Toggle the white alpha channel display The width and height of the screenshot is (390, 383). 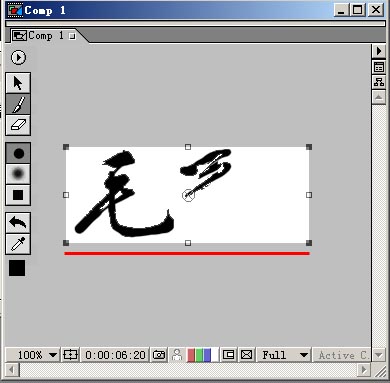(x=215, y=355)
